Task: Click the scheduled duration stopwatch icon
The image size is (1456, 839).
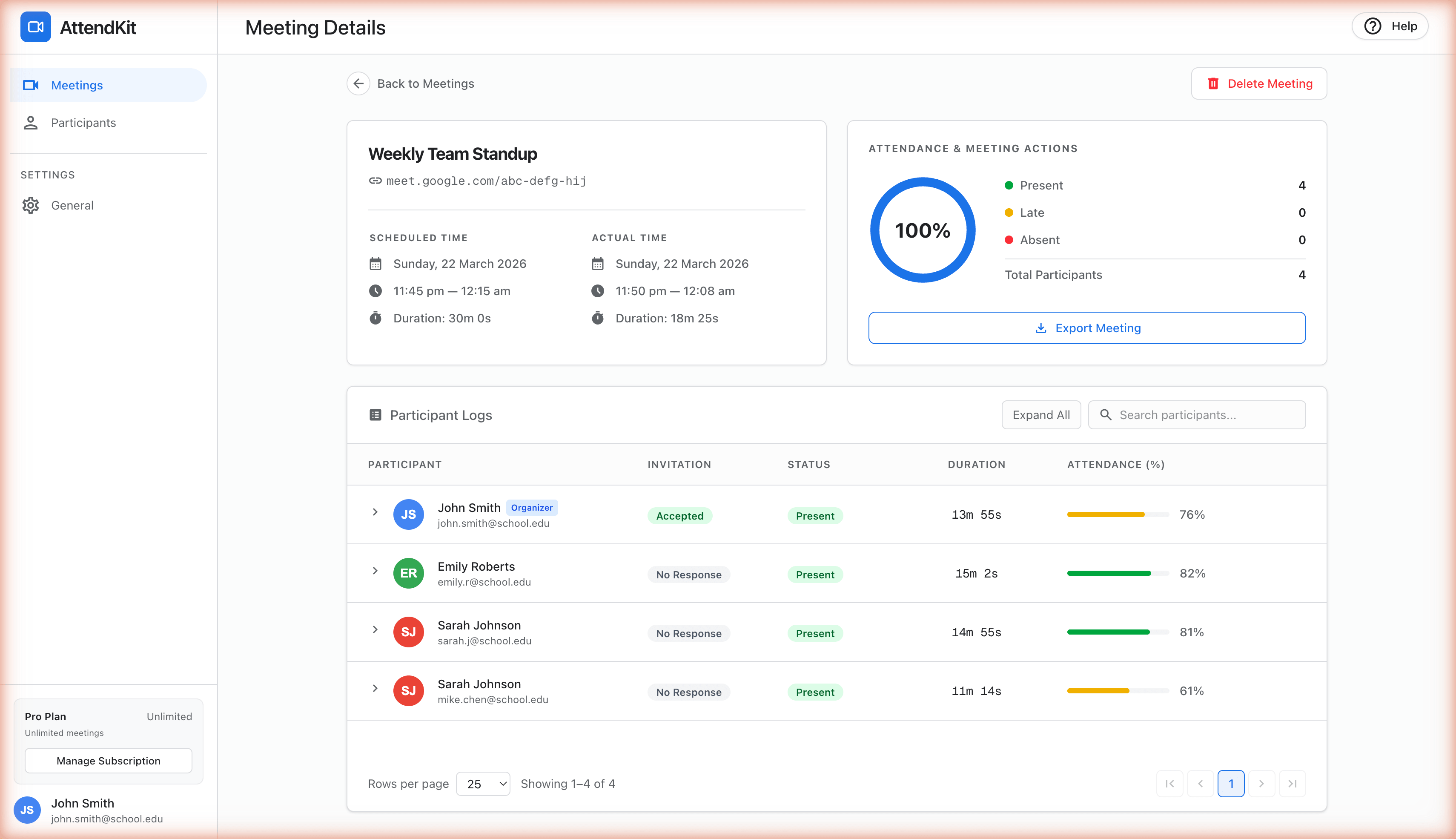Action: (375, 318)
